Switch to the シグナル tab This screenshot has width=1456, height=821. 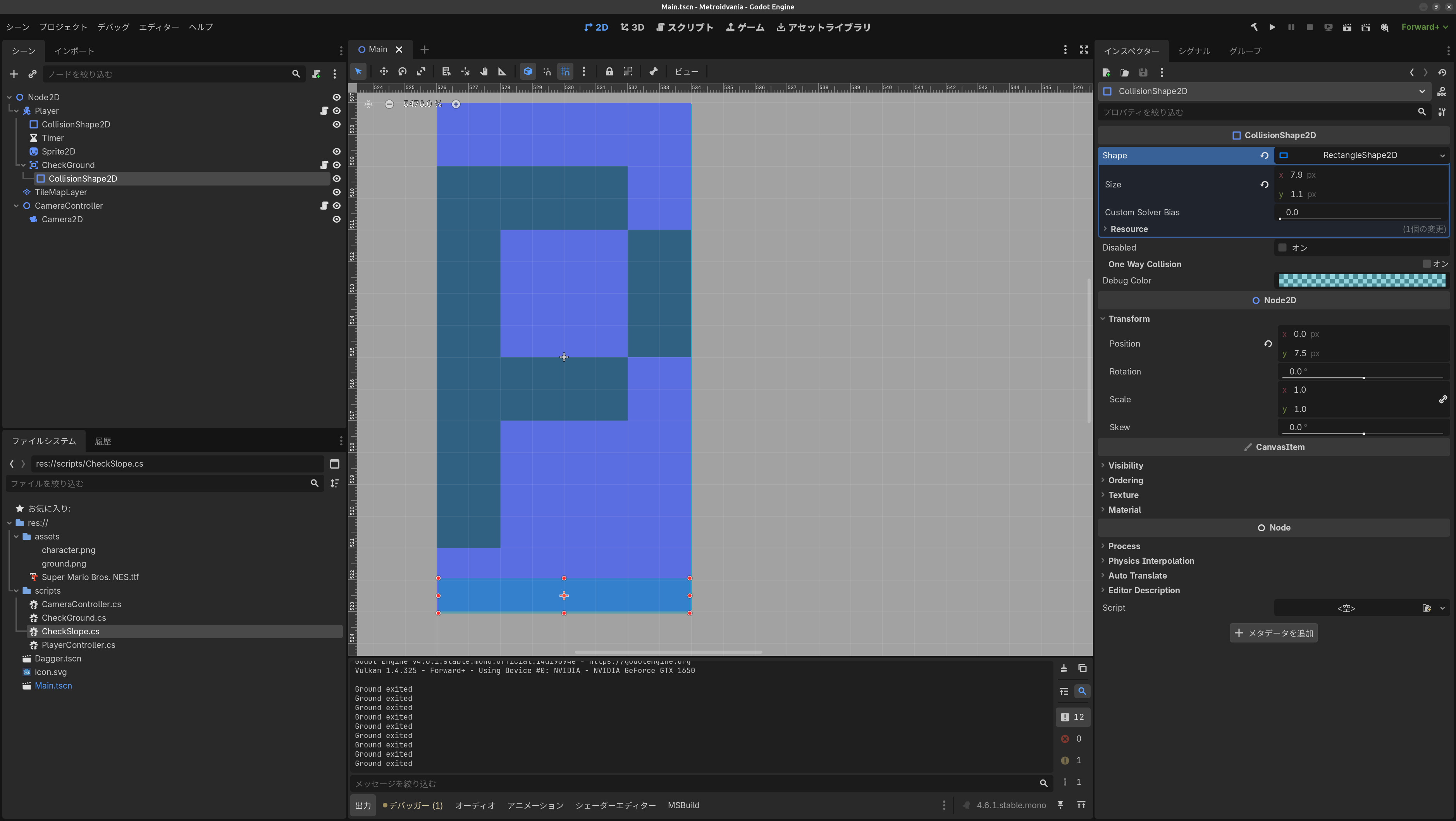click(x=1194, y=51)
